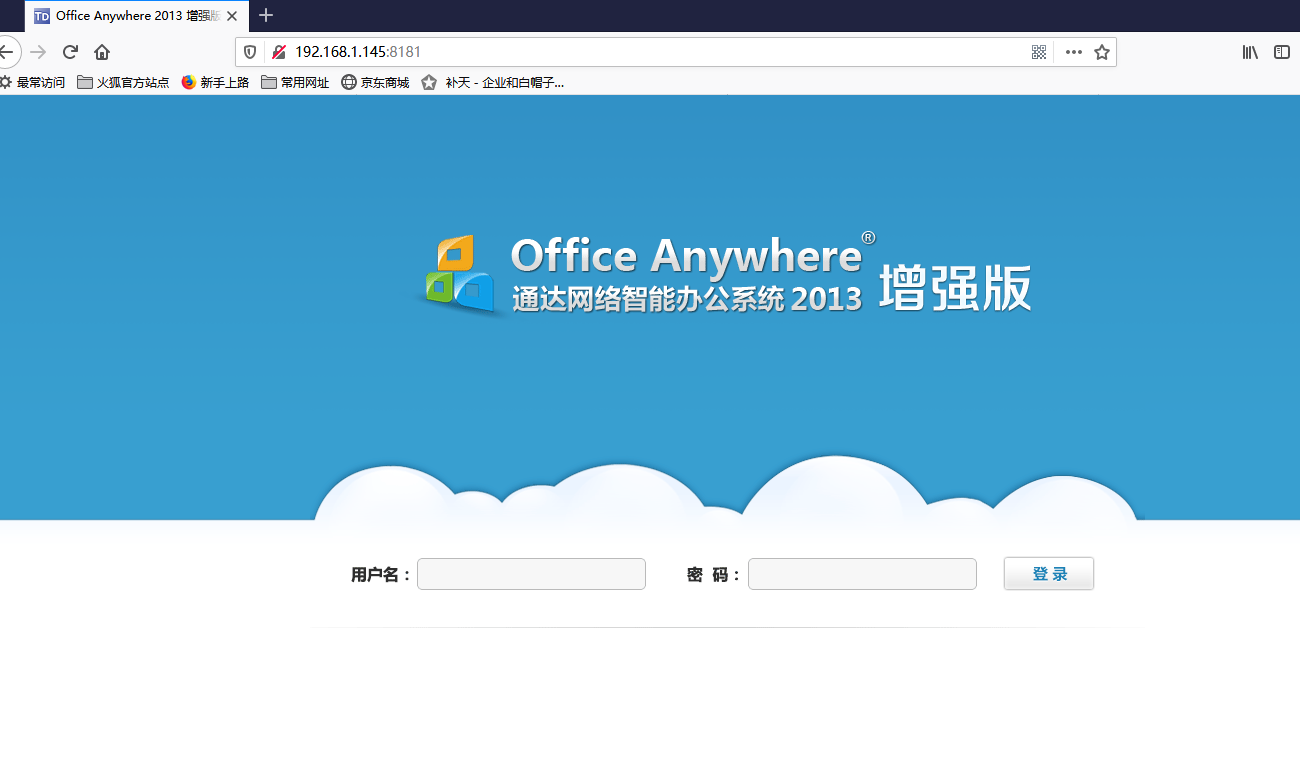Click the 登录 button
Screen dimensions: 1300x779
click(x=1049, y=574)
